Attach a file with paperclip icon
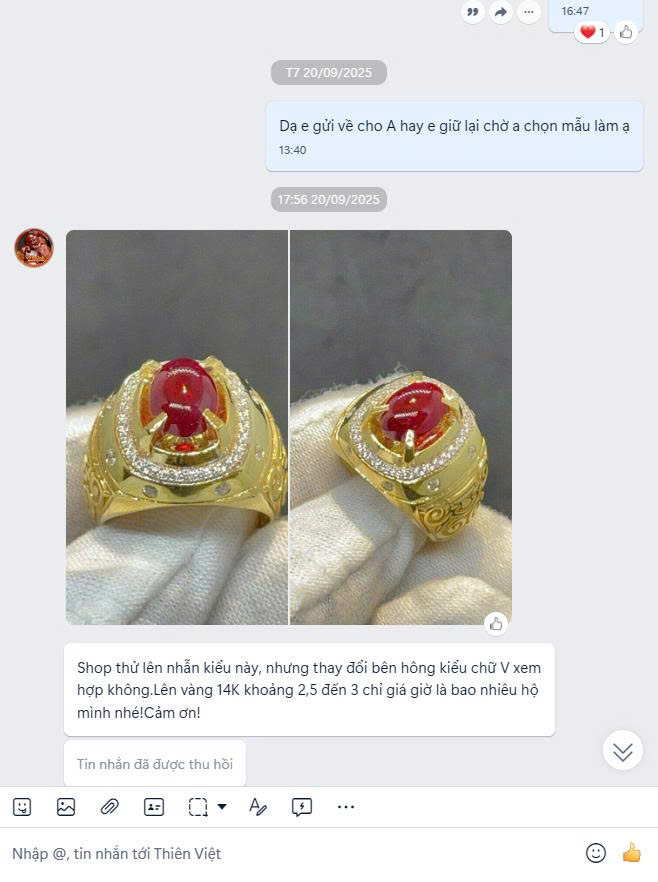Viewport: 658px width, 882px height. pyautogui.click(x=110, y=807)
